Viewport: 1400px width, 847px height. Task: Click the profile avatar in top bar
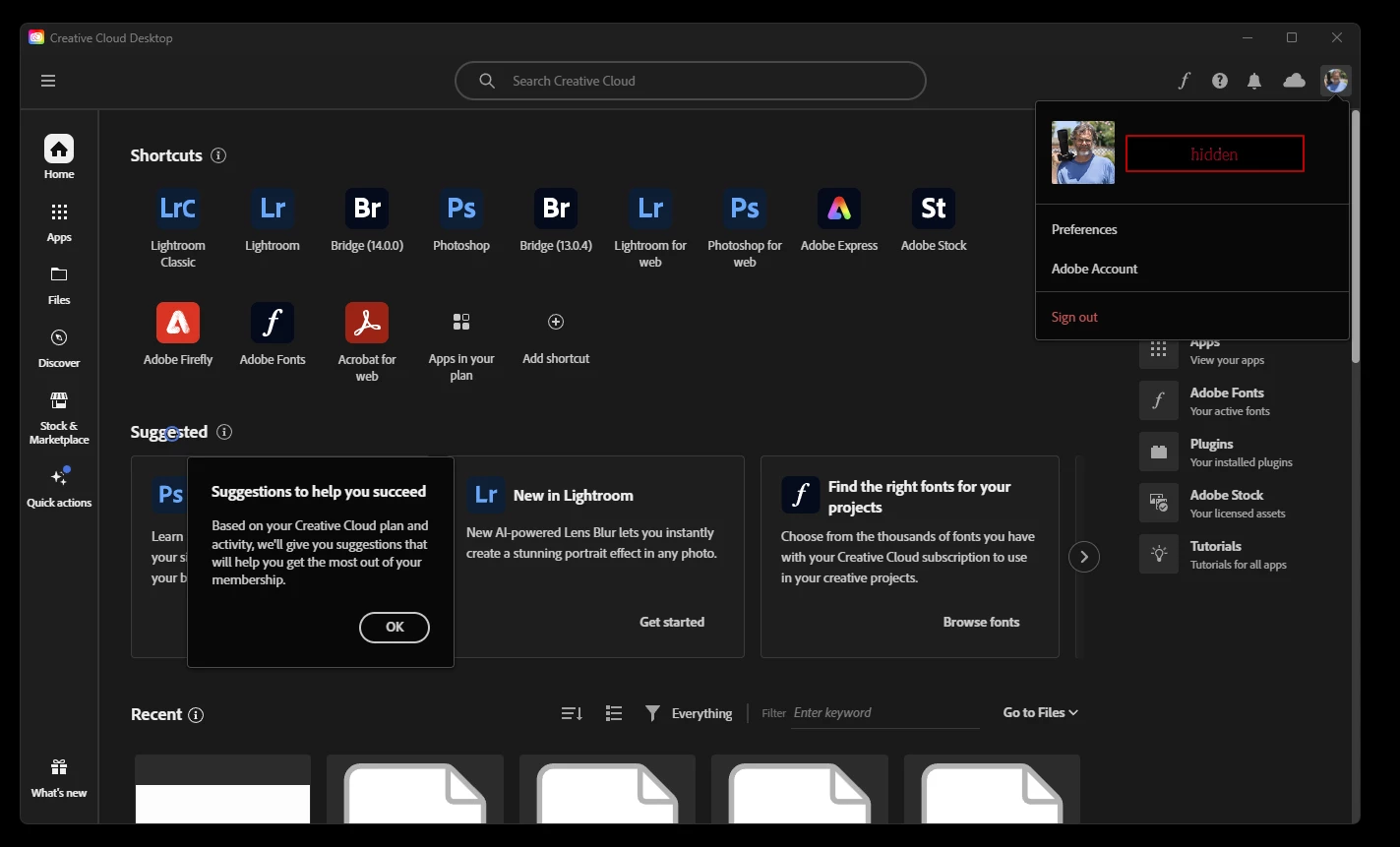1336,81
